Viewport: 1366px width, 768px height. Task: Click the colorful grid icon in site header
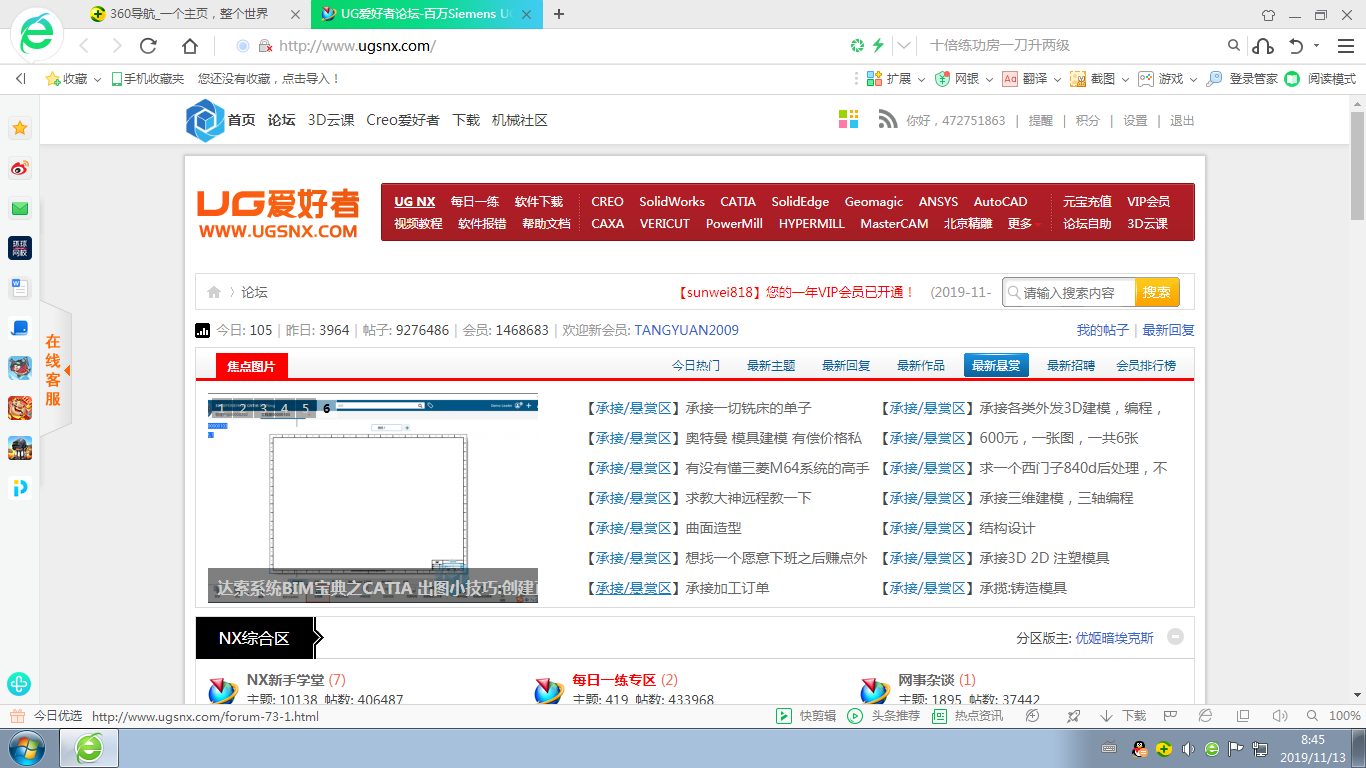point(849,120)
